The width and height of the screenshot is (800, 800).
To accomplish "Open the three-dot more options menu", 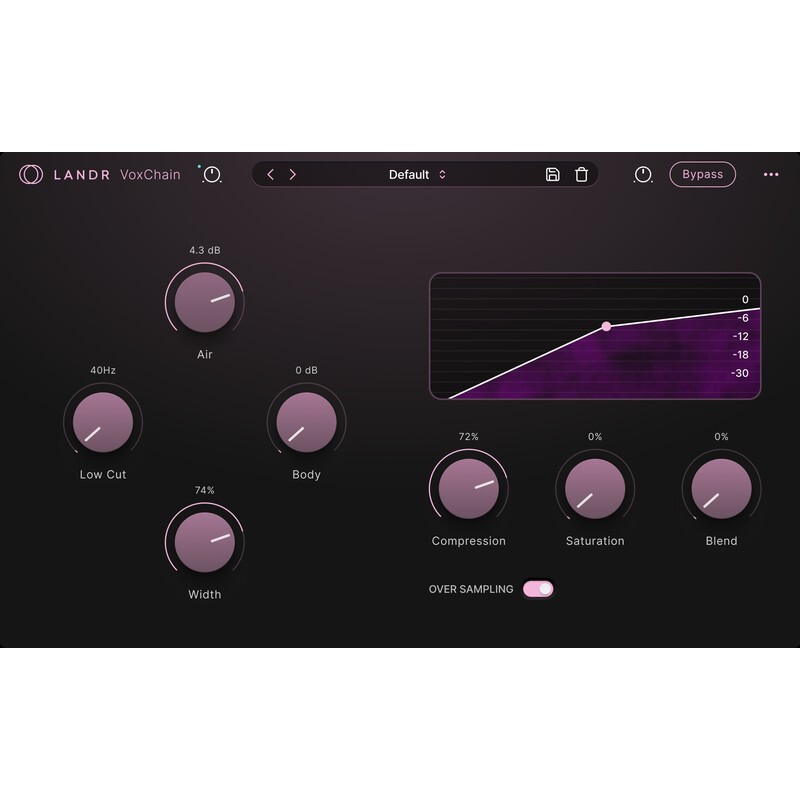I will coord(771,175).
